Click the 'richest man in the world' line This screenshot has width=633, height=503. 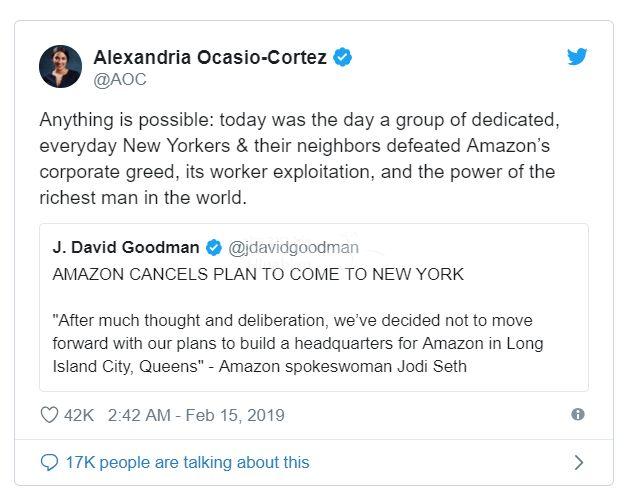pos(142,199)
